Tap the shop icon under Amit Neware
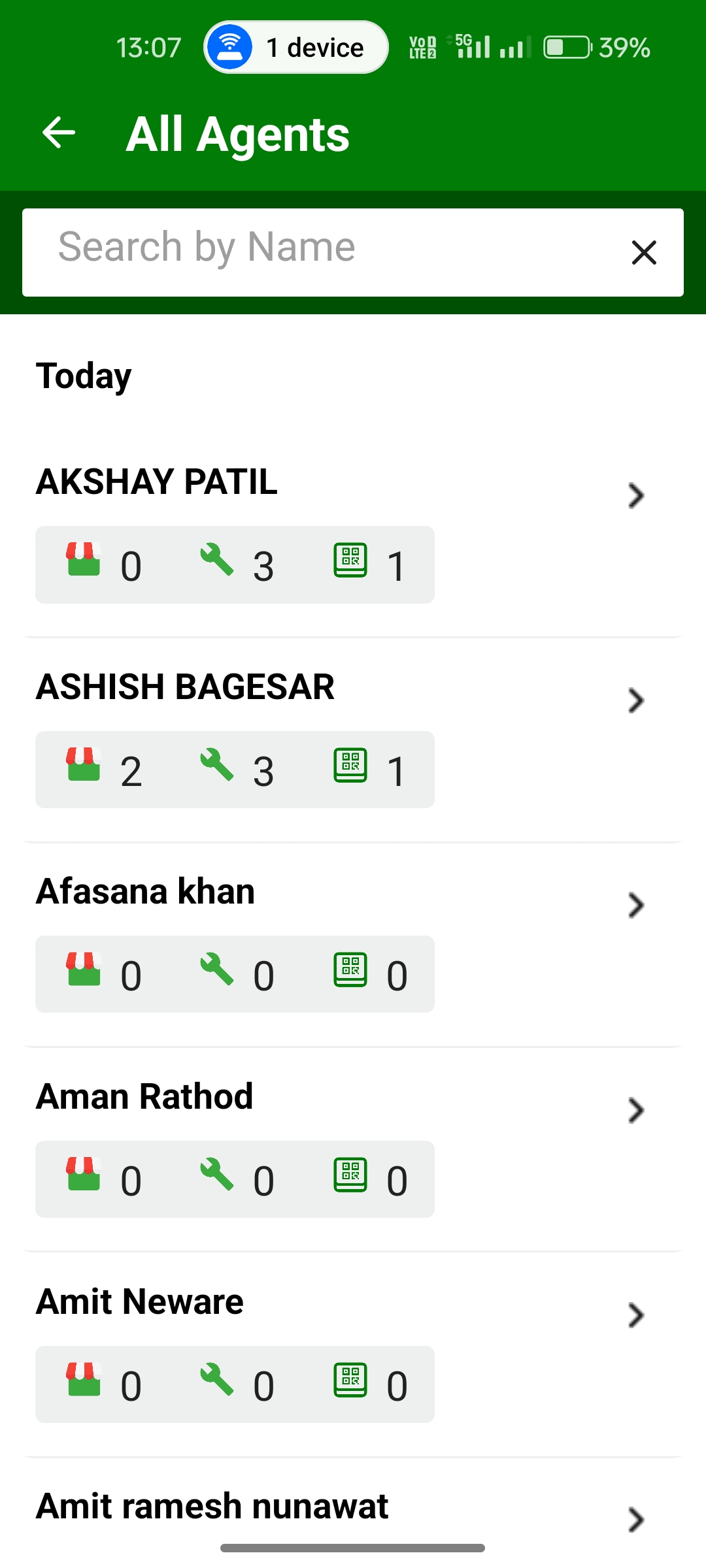The height and width of the screenshot is (1568, 706). point(84,1379)
